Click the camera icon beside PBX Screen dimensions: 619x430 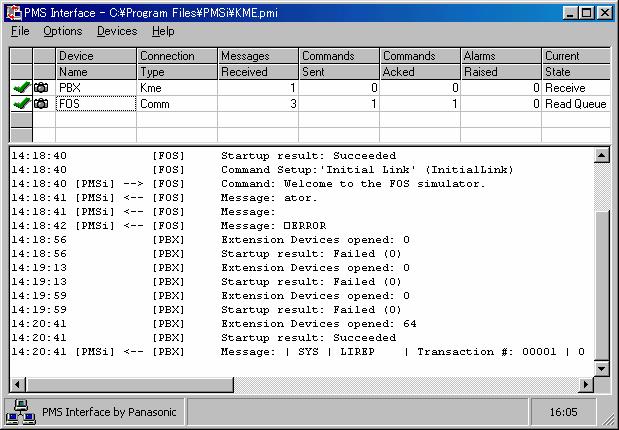[x=41, y=87]
